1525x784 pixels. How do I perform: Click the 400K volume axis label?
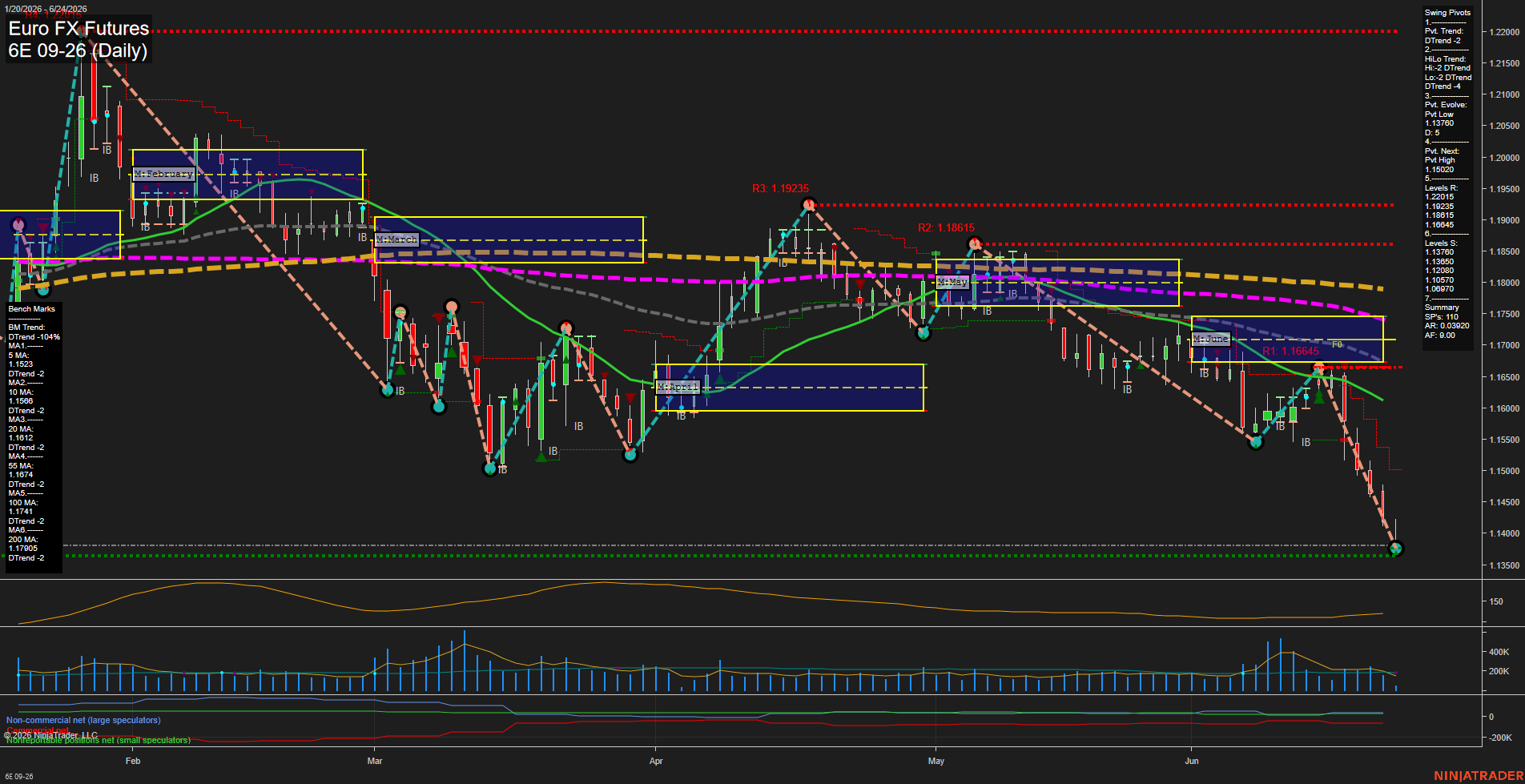click(1499, 652)
